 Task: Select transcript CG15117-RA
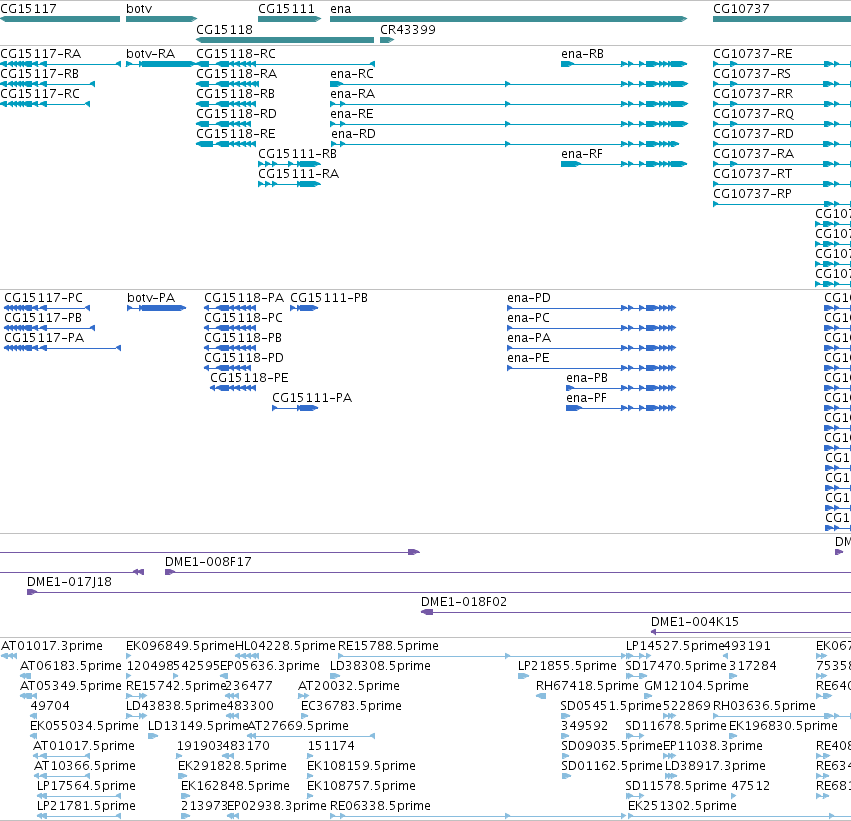click(x=60, y=64)
